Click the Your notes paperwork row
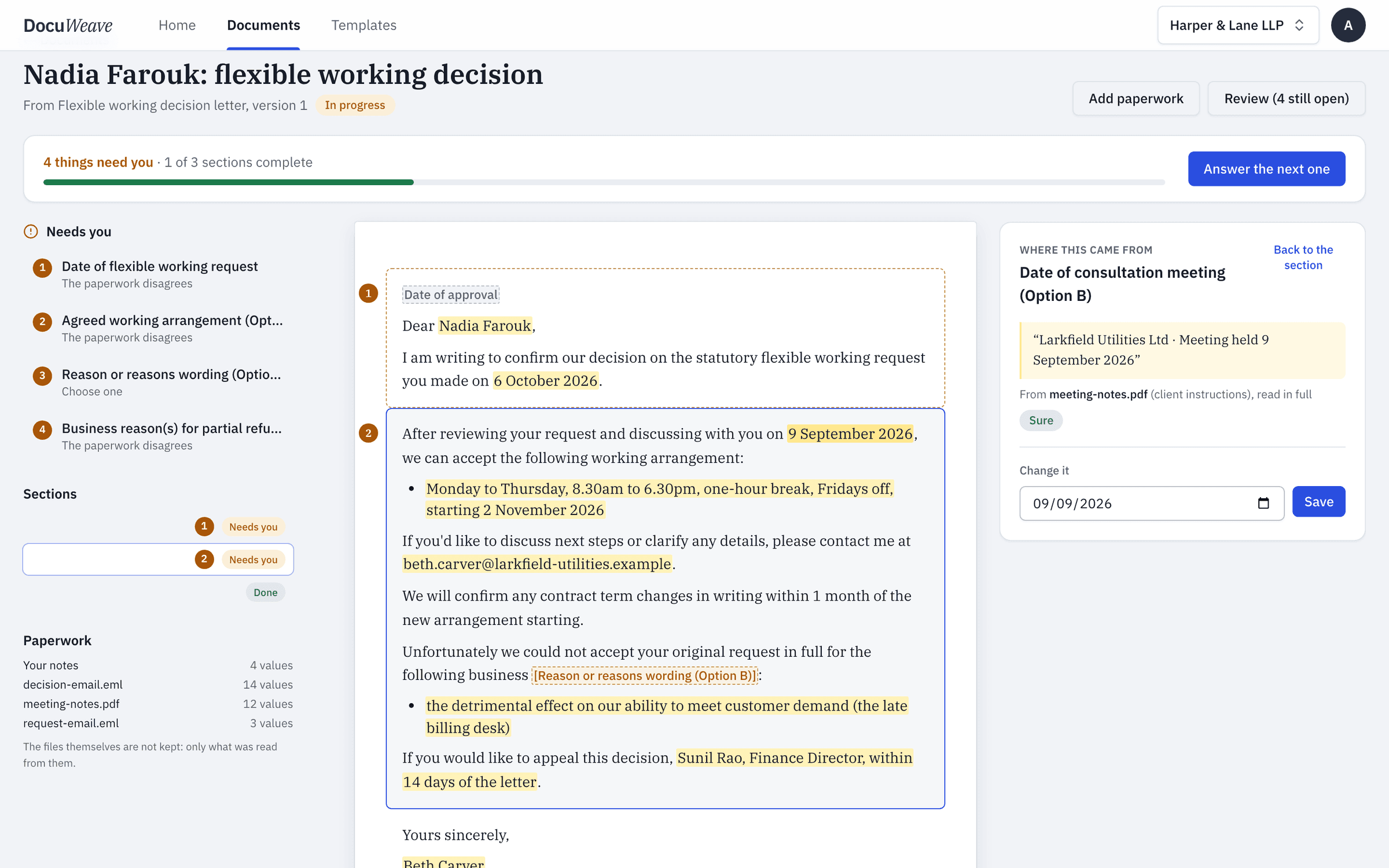 (x=158, y=665)
